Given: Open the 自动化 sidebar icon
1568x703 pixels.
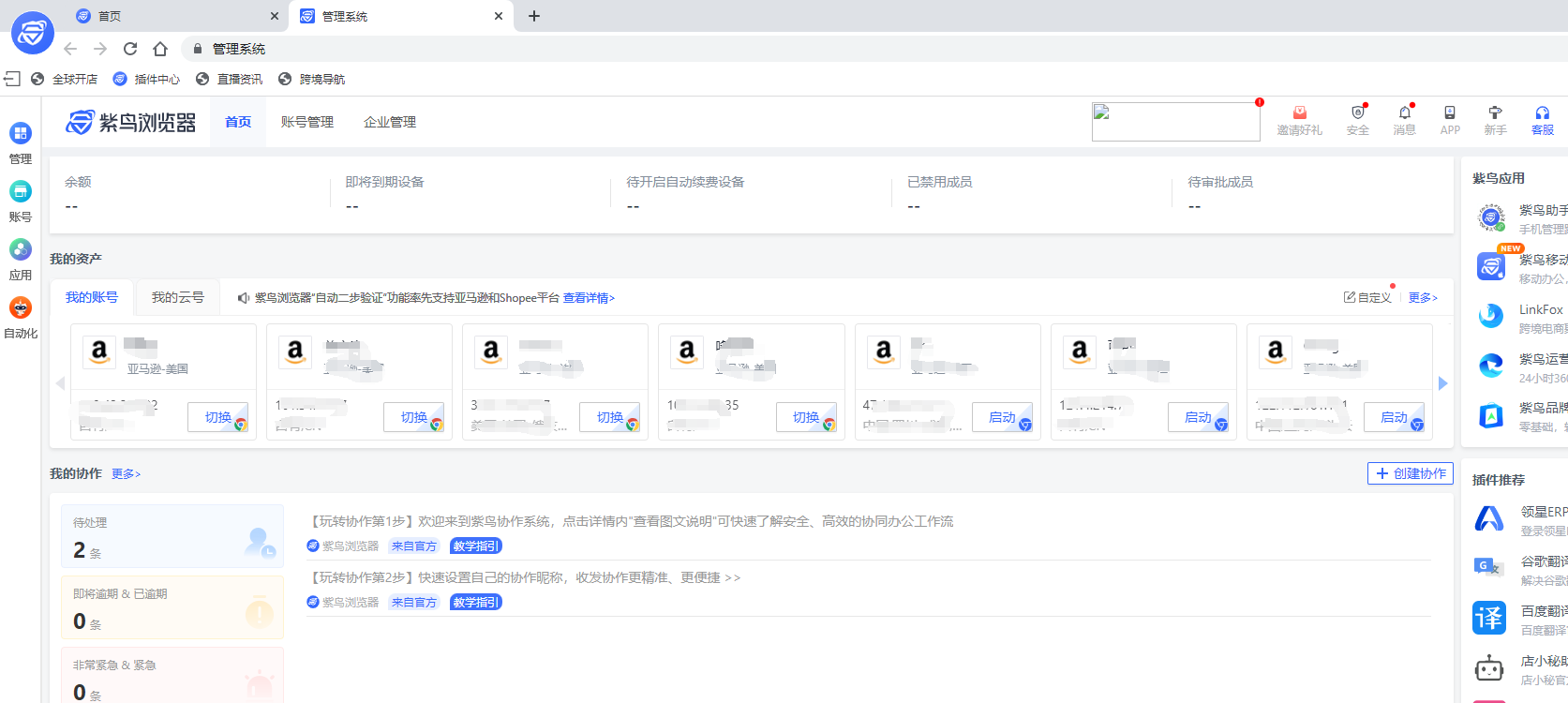Looking at the screenshot, I should pos(21,308).
